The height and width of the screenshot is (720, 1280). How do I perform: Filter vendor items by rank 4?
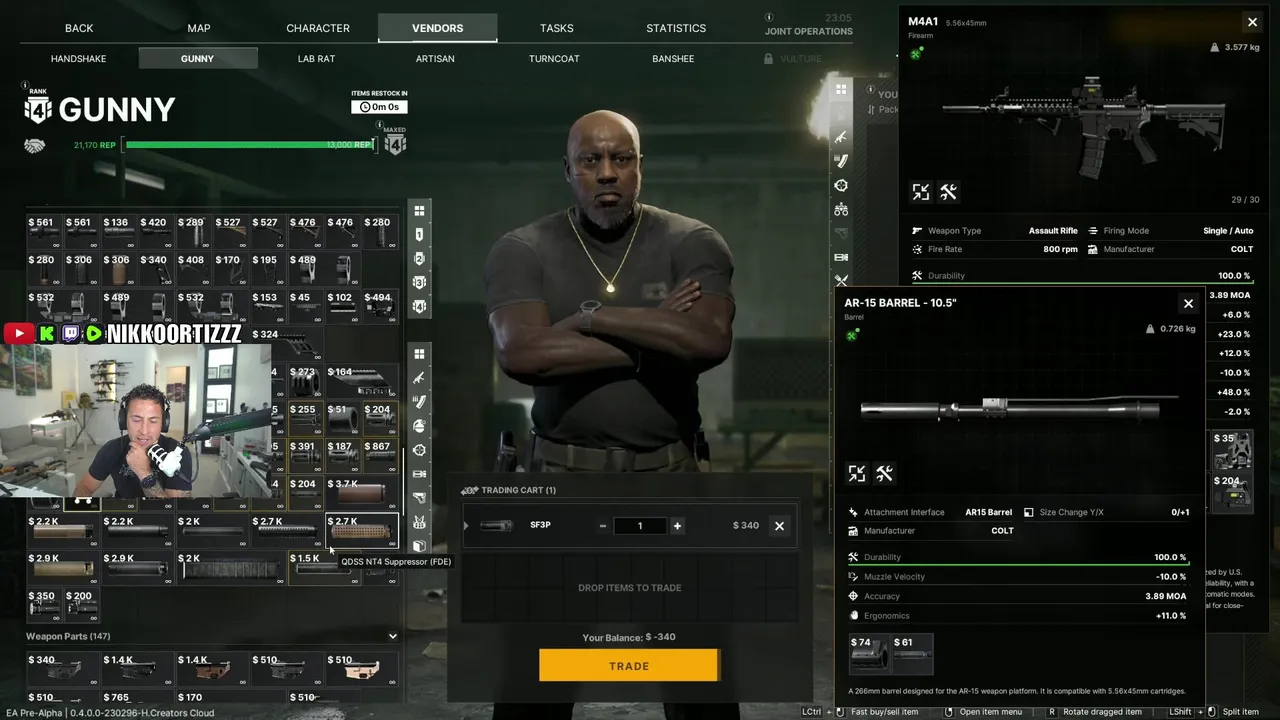pyautogui.click(x=420, y=306)
